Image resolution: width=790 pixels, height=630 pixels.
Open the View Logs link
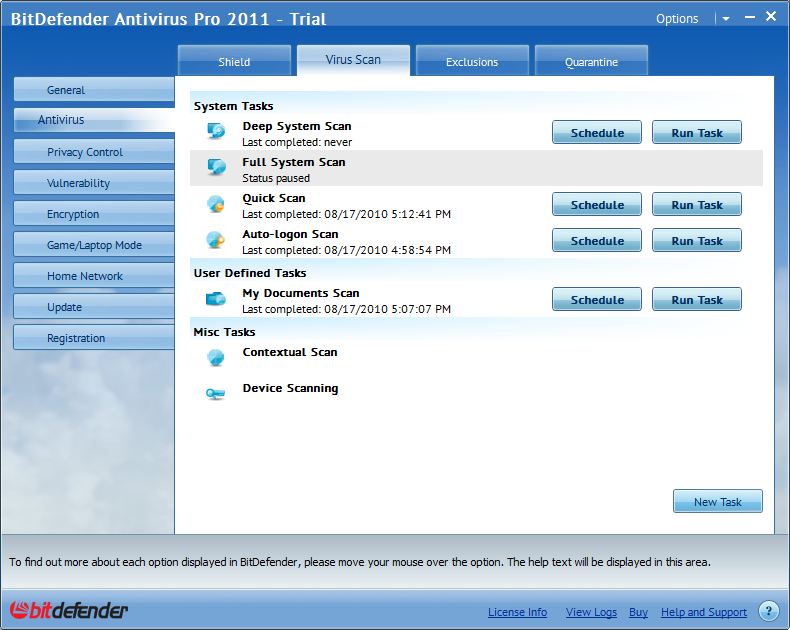click(x=591, y=612)
